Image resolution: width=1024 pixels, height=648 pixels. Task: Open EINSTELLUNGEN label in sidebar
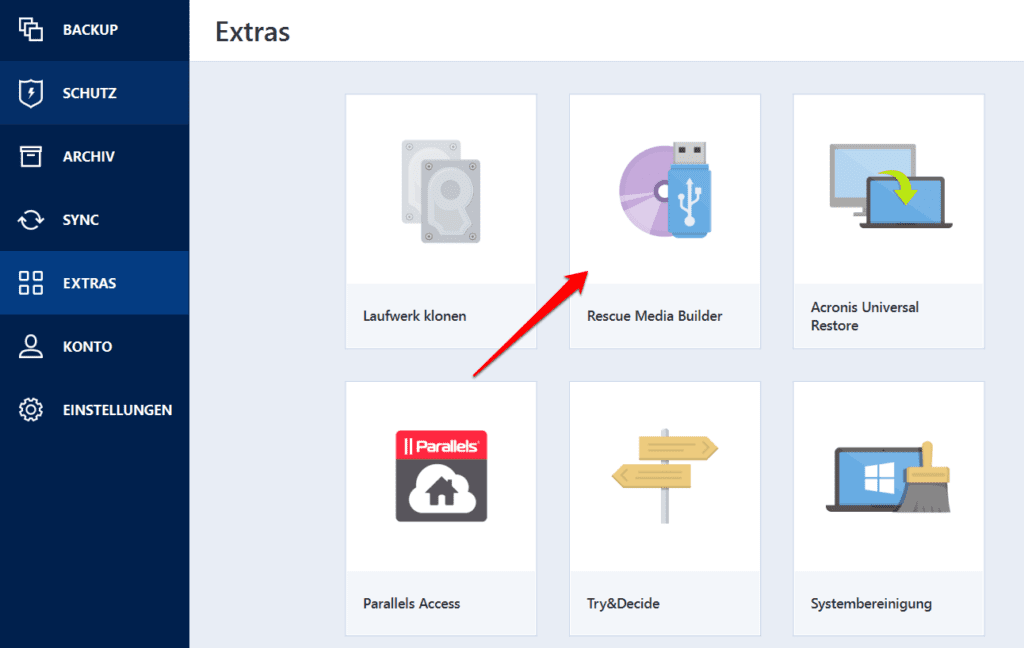pos(118,410)
